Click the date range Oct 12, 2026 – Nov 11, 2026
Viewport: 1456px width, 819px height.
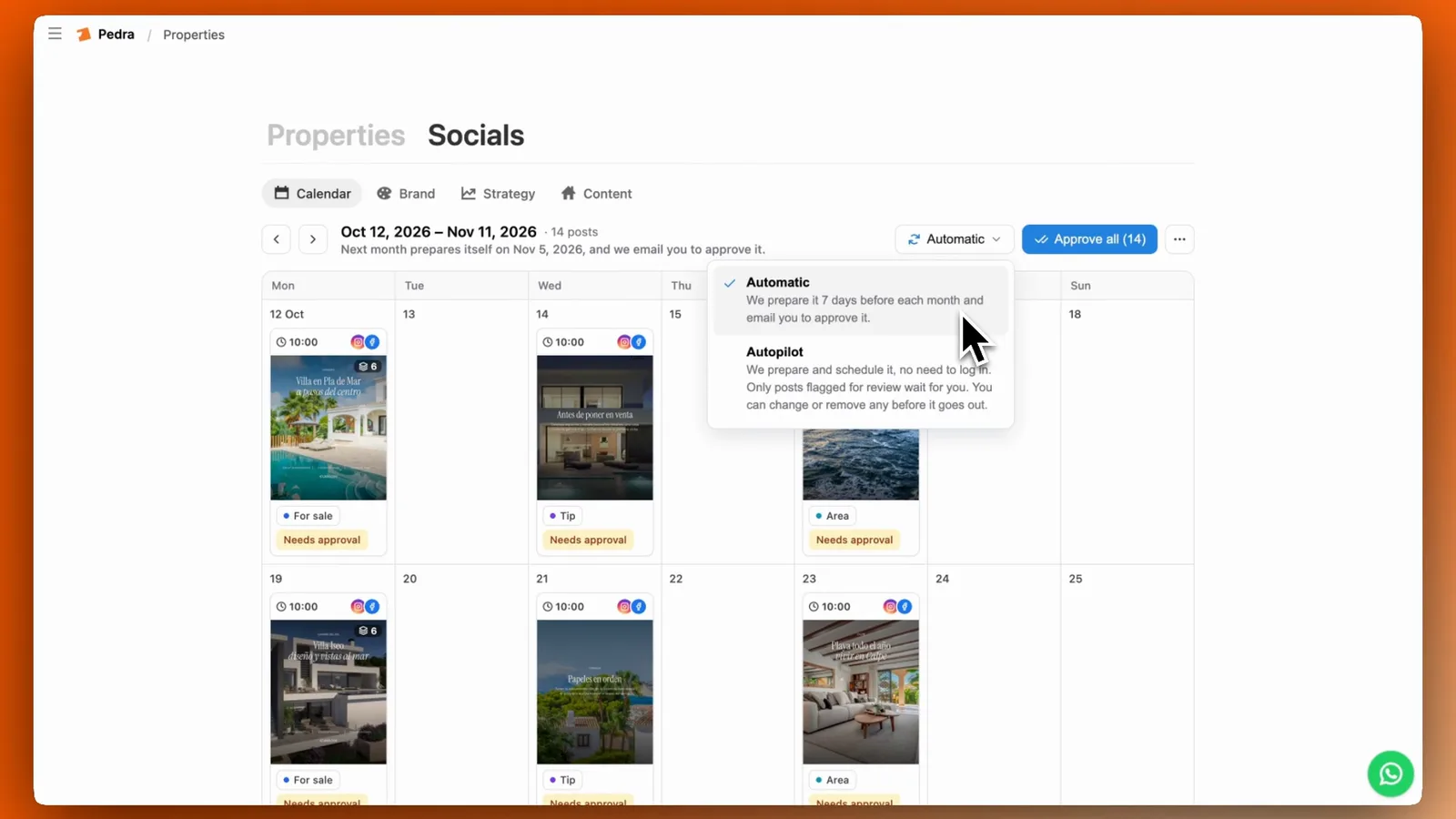pyautogui.click(x=439, y=232)
